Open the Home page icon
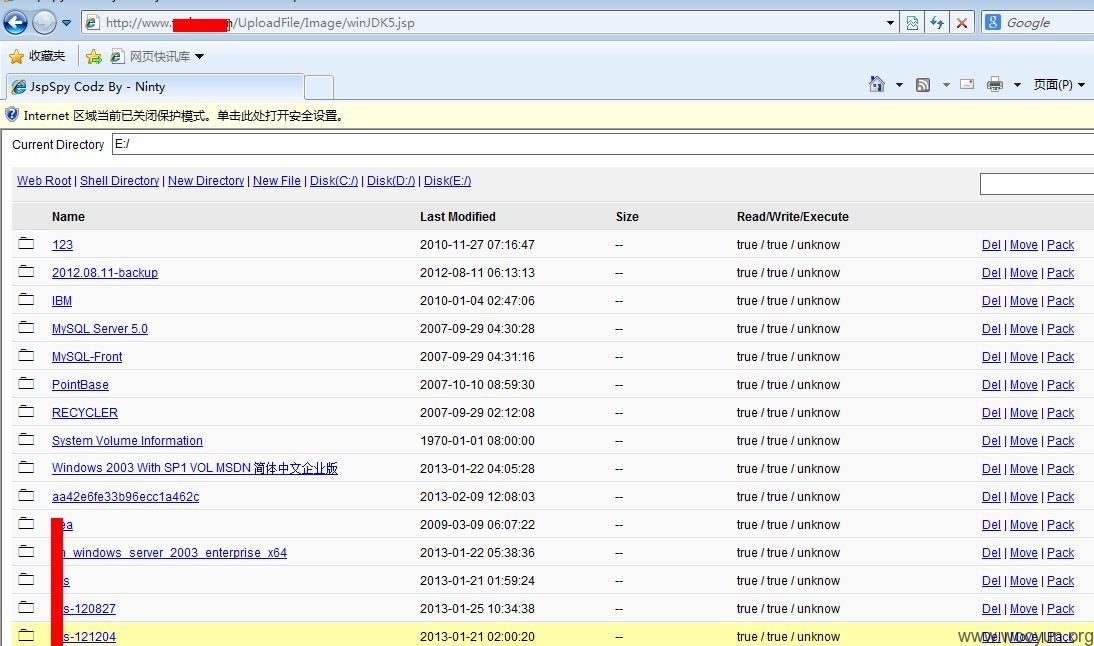Viewport: 1094px width, 646px height. (876, 84)
